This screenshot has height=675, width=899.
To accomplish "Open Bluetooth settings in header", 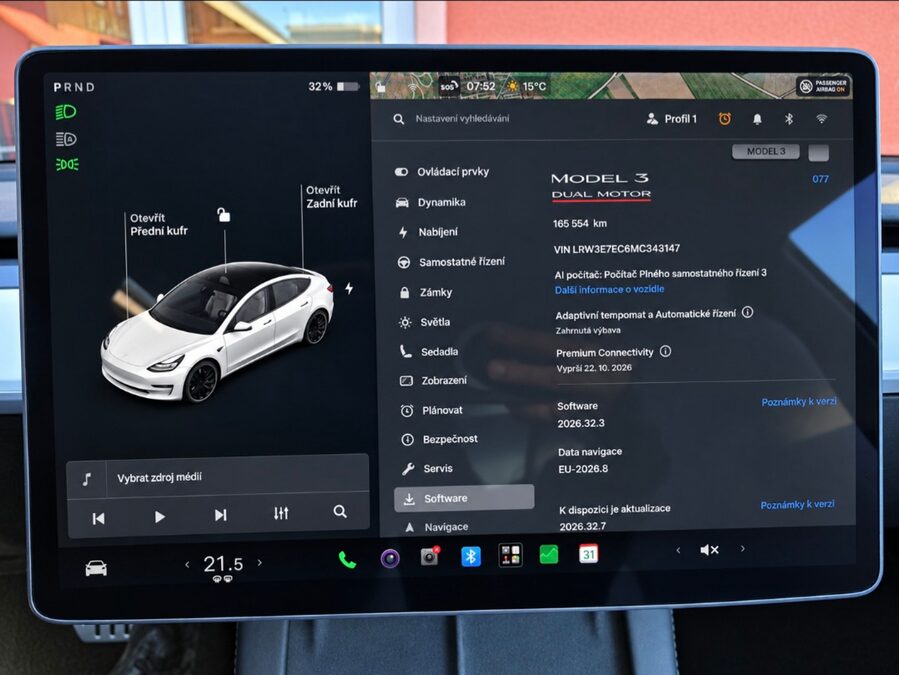I will coord(789,119).
